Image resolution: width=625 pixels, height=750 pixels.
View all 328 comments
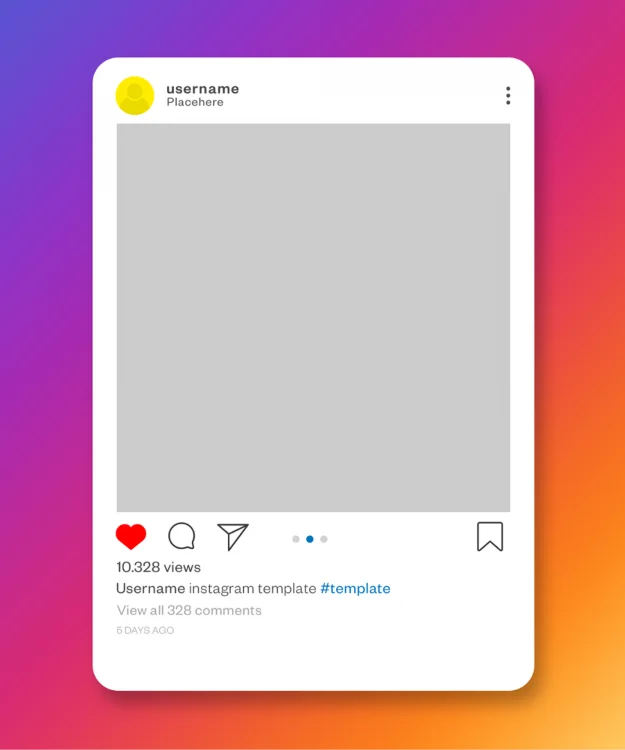pos(189,610)
